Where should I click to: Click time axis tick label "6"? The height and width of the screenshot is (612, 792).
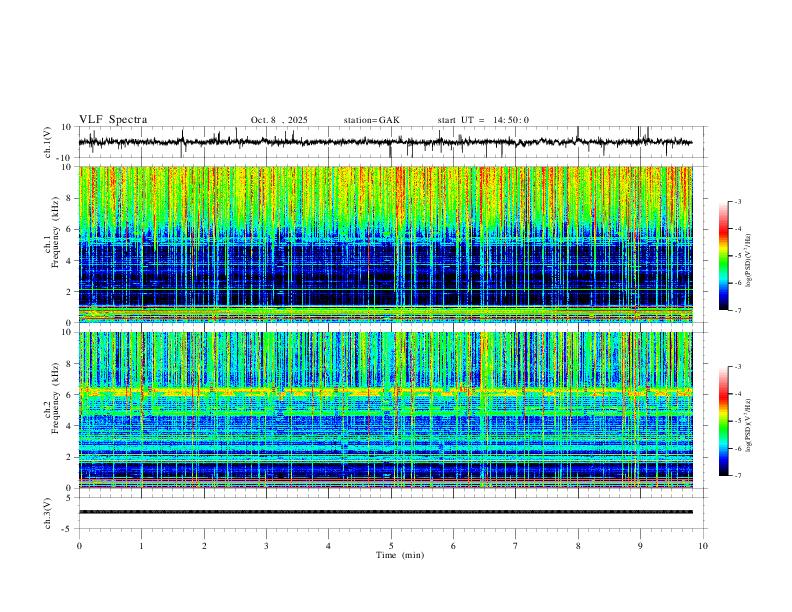[453, 546]
